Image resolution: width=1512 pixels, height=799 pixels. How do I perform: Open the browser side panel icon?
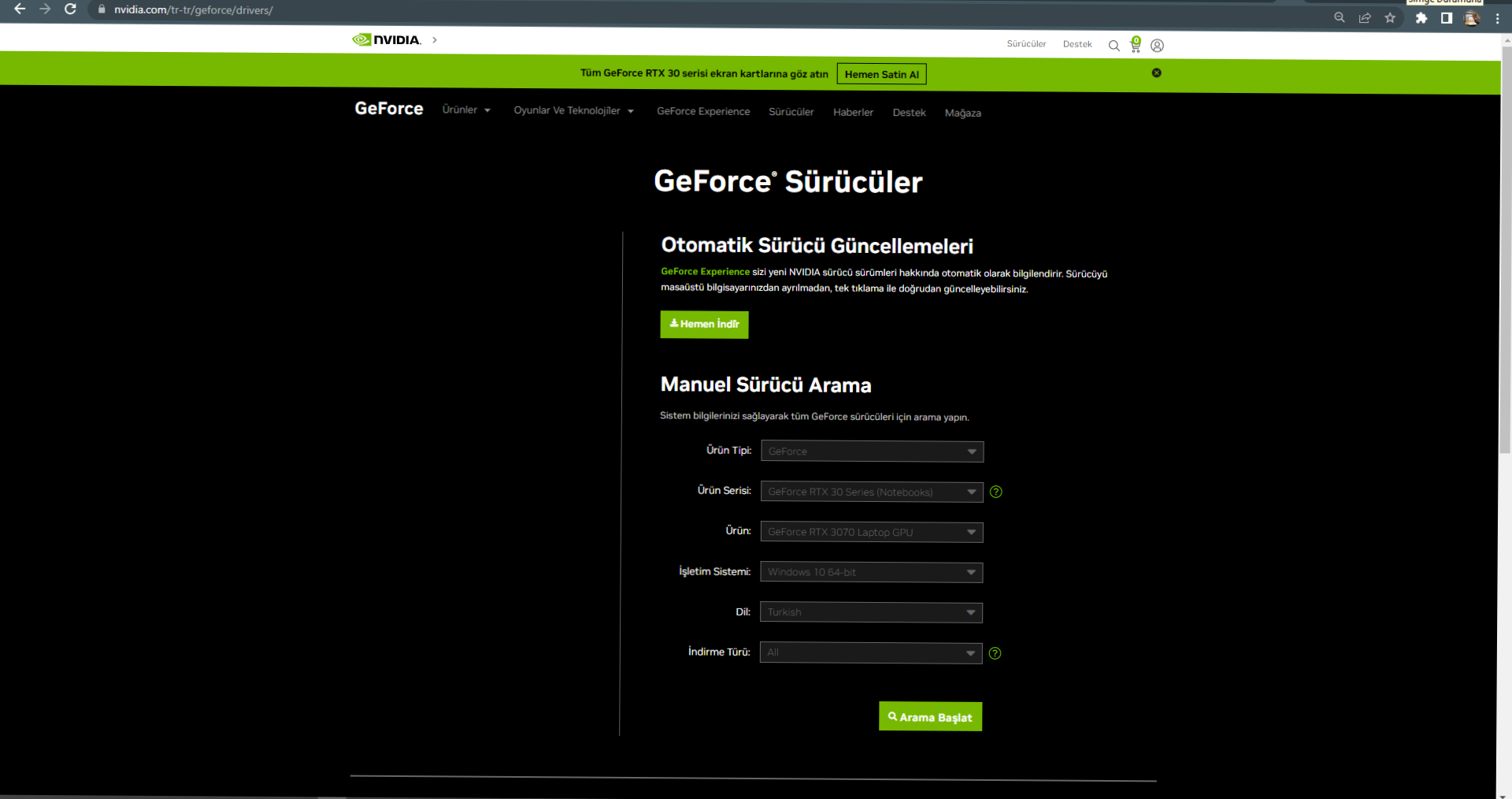1447,18
